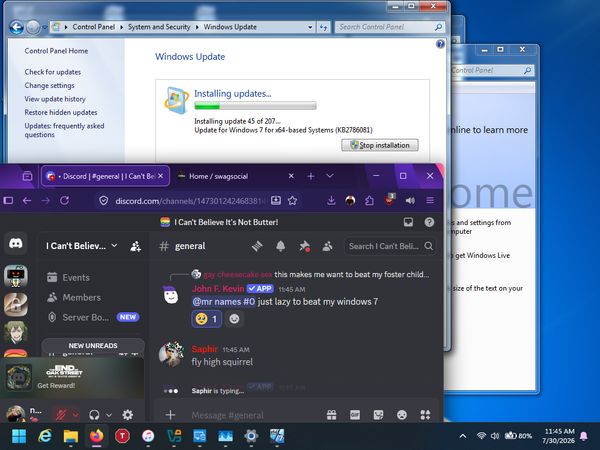Open the Discord inbox icon
Viewport: 600px width, 450px height.
point(408,222)
